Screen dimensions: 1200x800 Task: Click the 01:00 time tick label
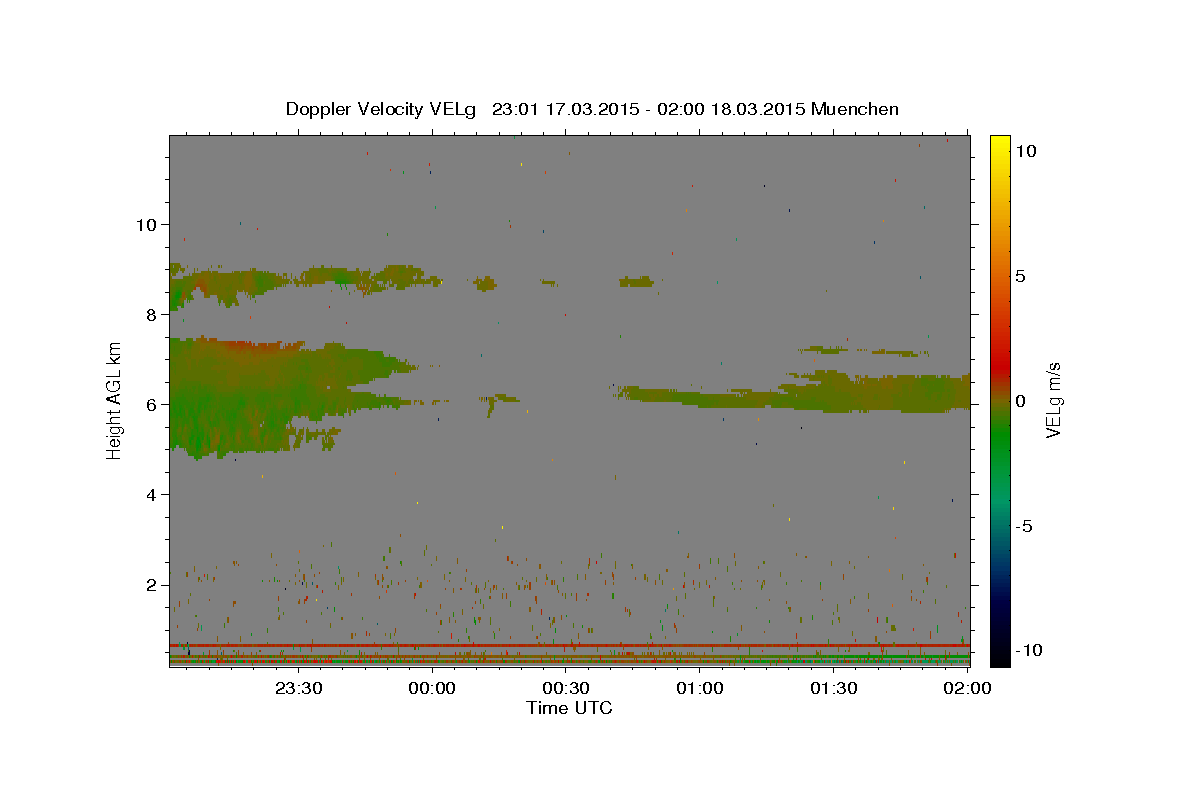click(x=699, y=688)
